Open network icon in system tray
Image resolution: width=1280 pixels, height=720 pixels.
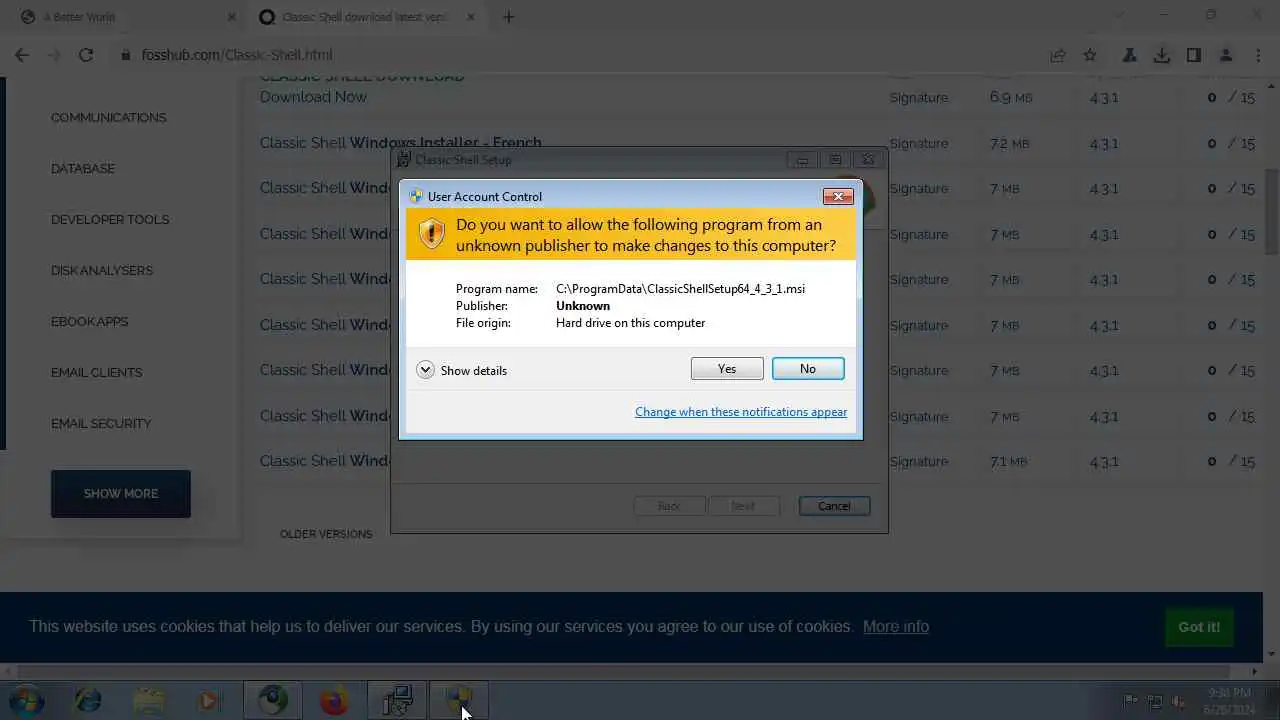(x=1155, y=701)
